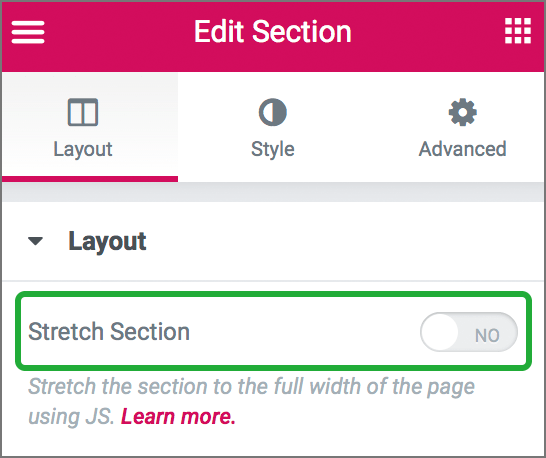The width and height of the screenshot is (546, 458).
Task: Click the pink underline beneath the Layout tab
Action: (x=90, y=179)
